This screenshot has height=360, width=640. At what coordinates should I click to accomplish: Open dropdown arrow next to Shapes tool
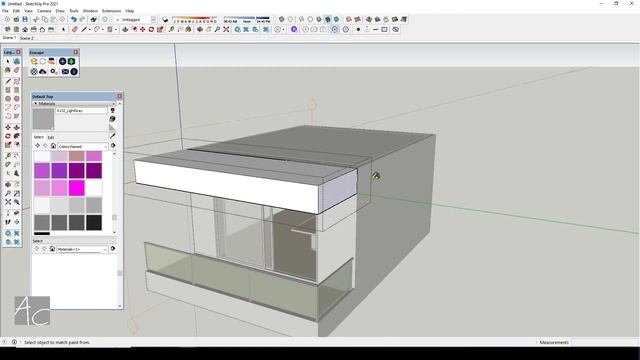[x=116, y=30]
